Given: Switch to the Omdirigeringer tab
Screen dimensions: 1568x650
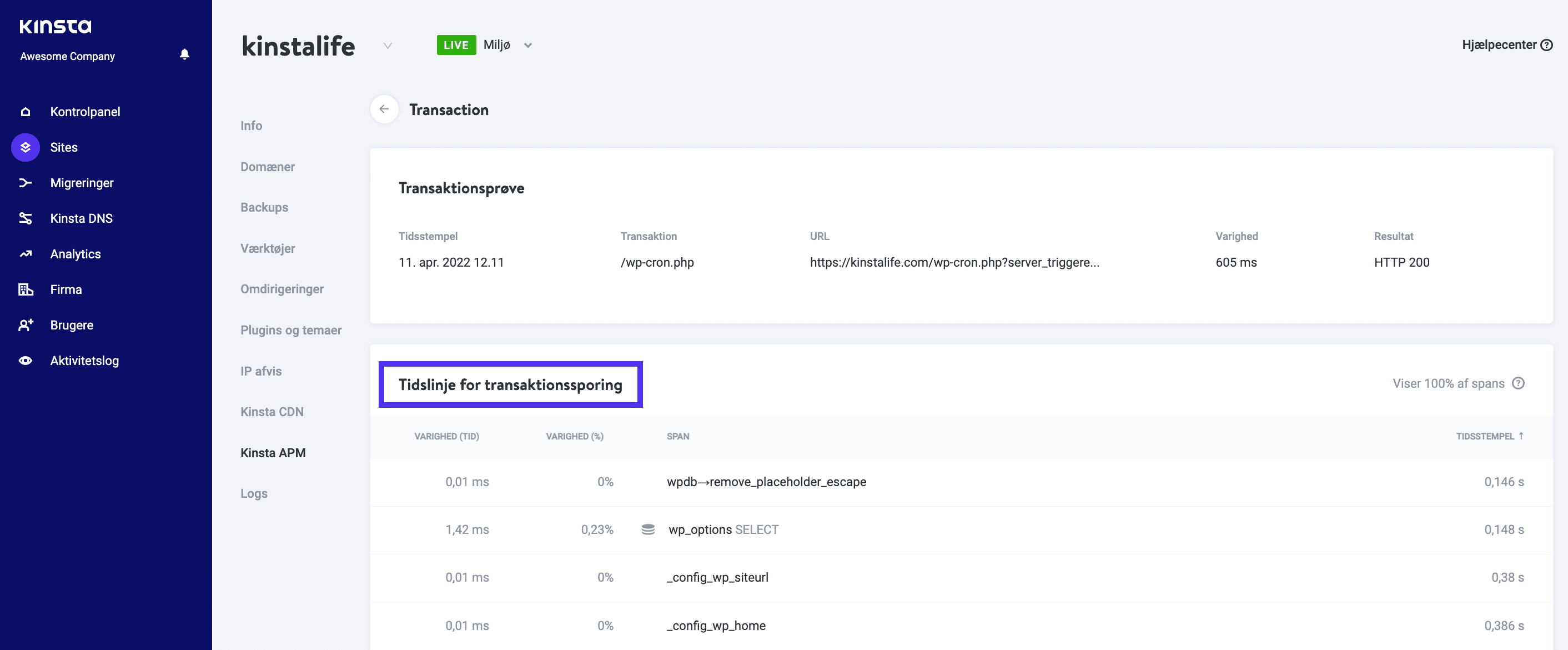Looking at the screenshot, I should click(281, 289).
